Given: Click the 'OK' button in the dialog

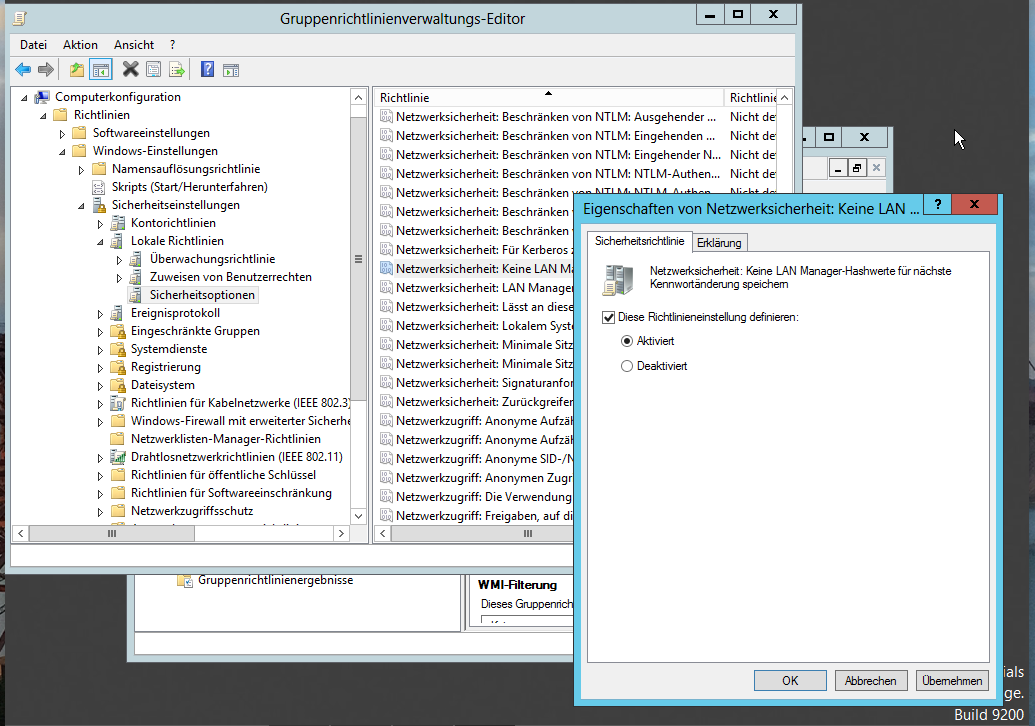Looking at the screenshot, I should 790,680.
